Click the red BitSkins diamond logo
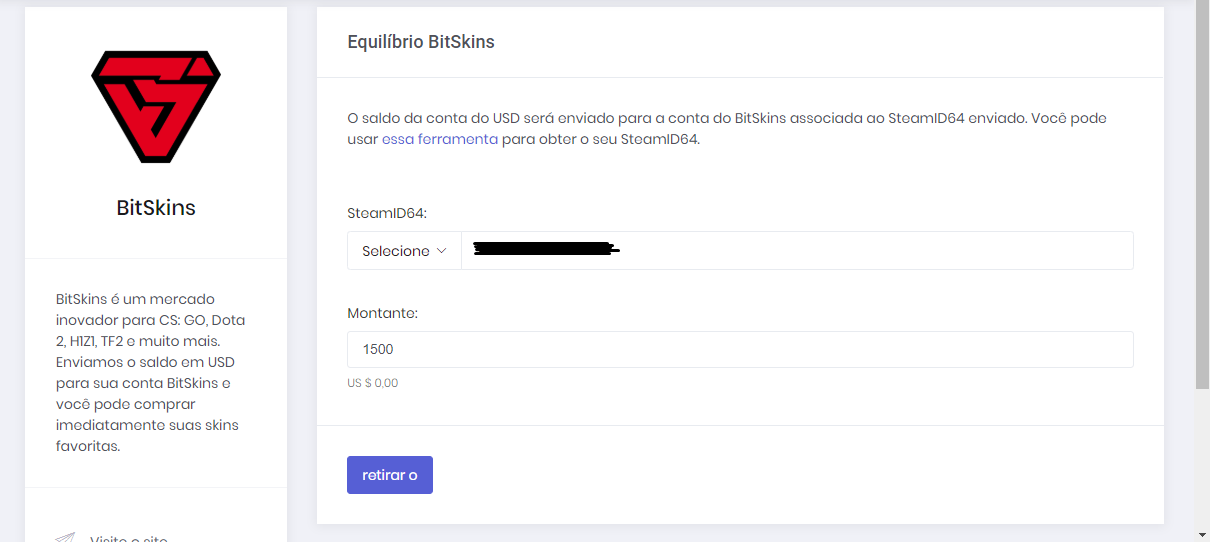The width and height of the screenshot is (1210, 542). [156, 106]
